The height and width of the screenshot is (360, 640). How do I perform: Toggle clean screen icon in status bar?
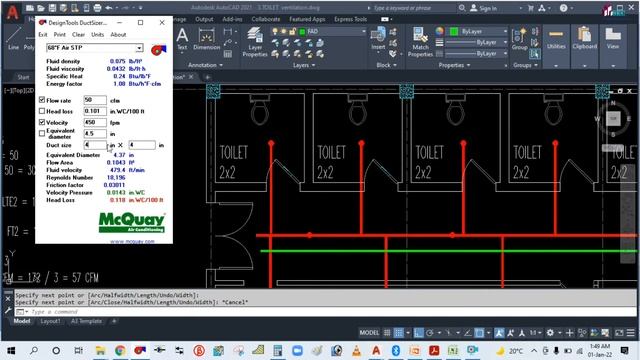coord(619,333)
